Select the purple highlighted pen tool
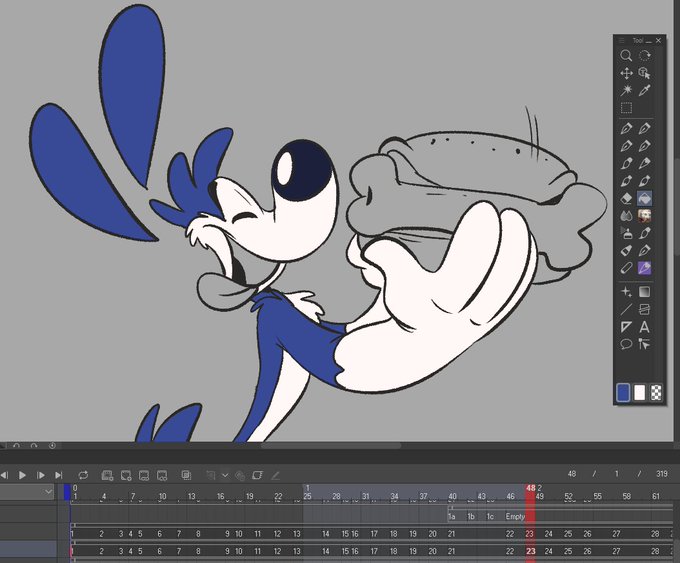680x563 pixels. tap(644, 268)
